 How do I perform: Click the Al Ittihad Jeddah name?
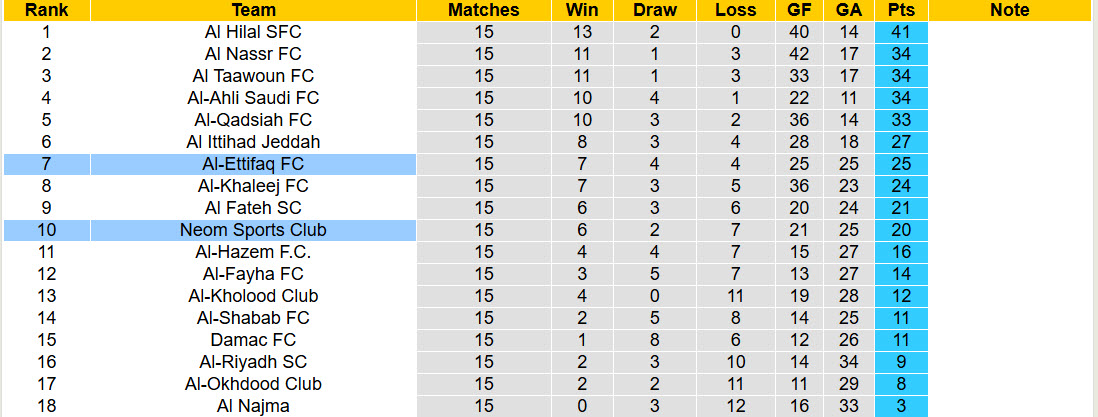(253, 142)
